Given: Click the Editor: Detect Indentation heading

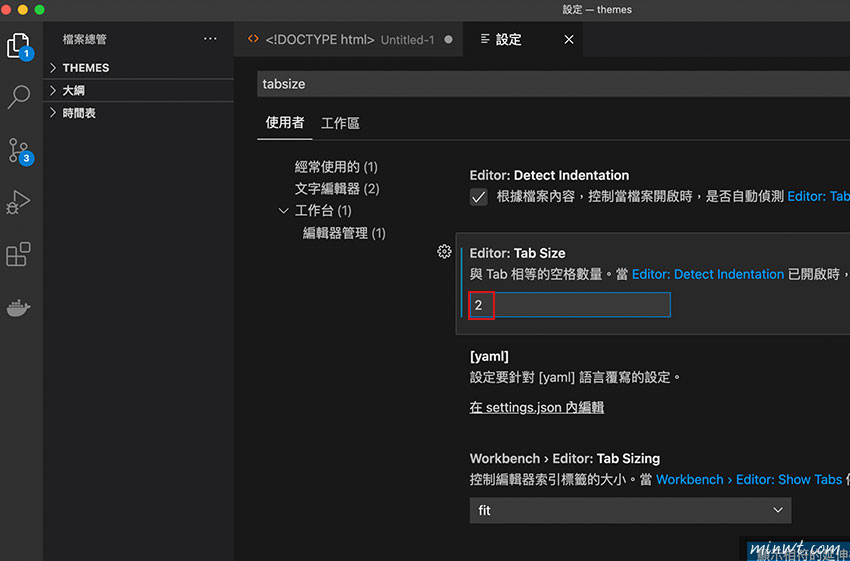Looking at the screenshot, I should (x=549, y=175).
